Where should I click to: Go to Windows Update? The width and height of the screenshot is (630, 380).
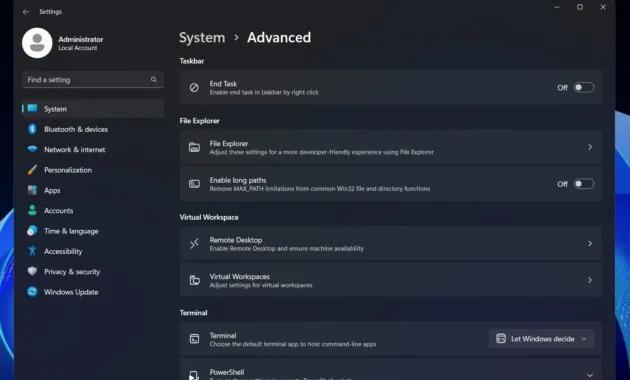[93, 292]
